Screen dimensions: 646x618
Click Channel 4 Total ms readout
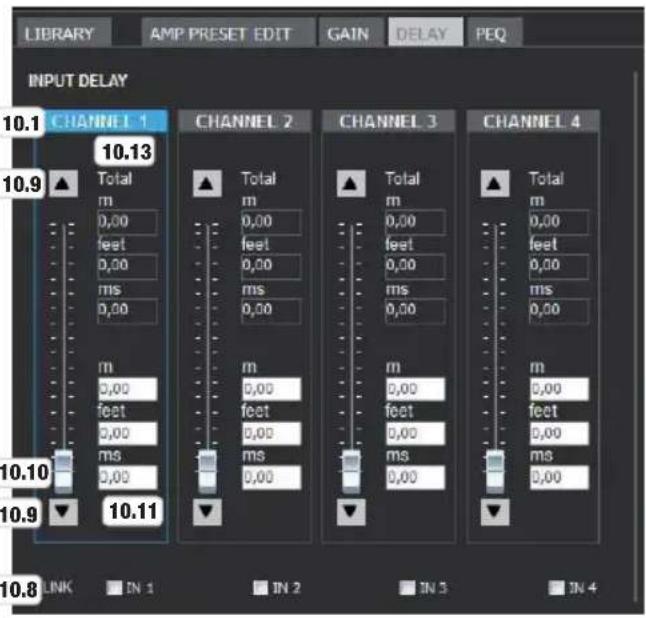click(x=559, y=311)
